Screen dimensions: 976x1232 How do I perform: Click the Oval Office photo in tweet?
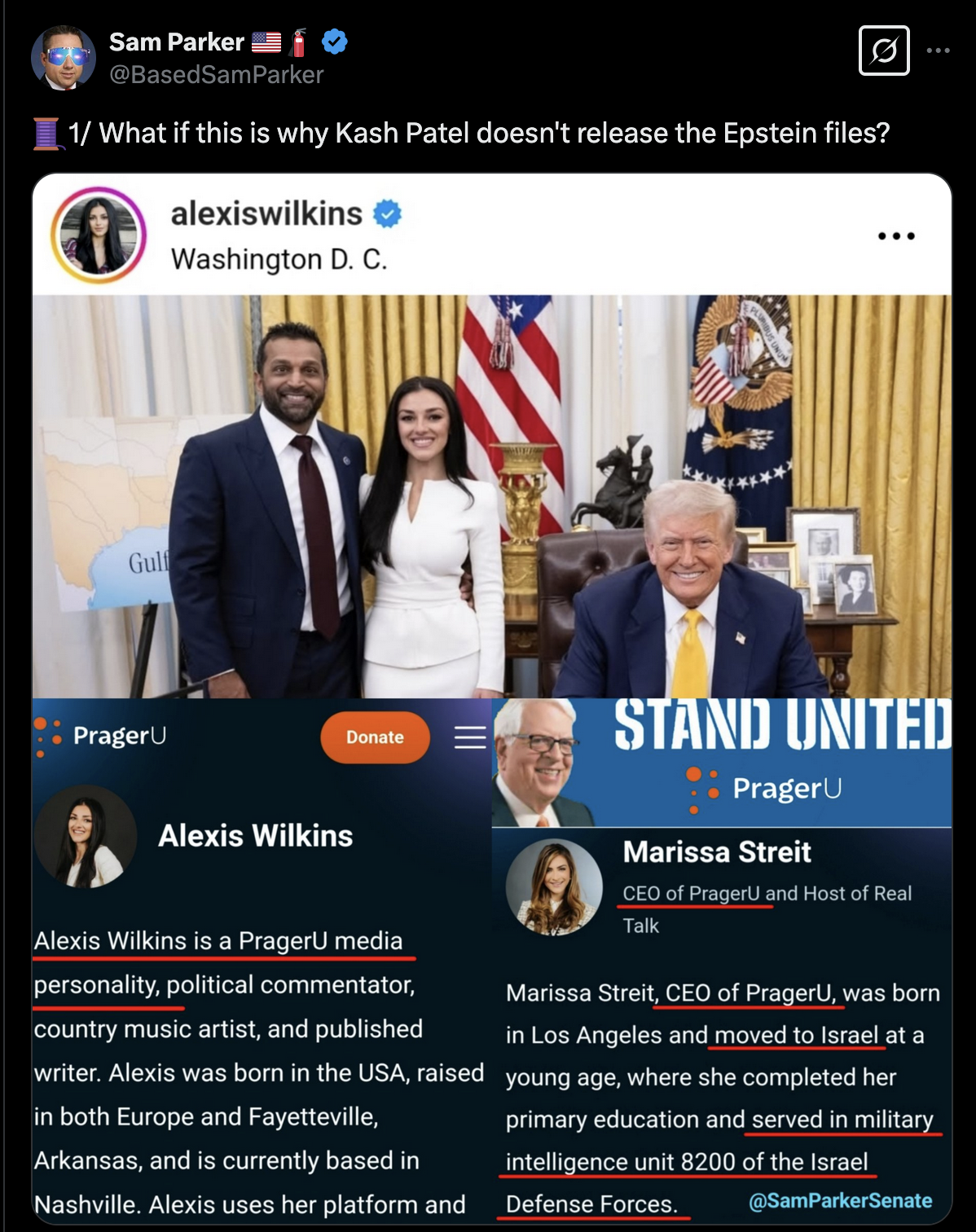click(x=492, y=496)
